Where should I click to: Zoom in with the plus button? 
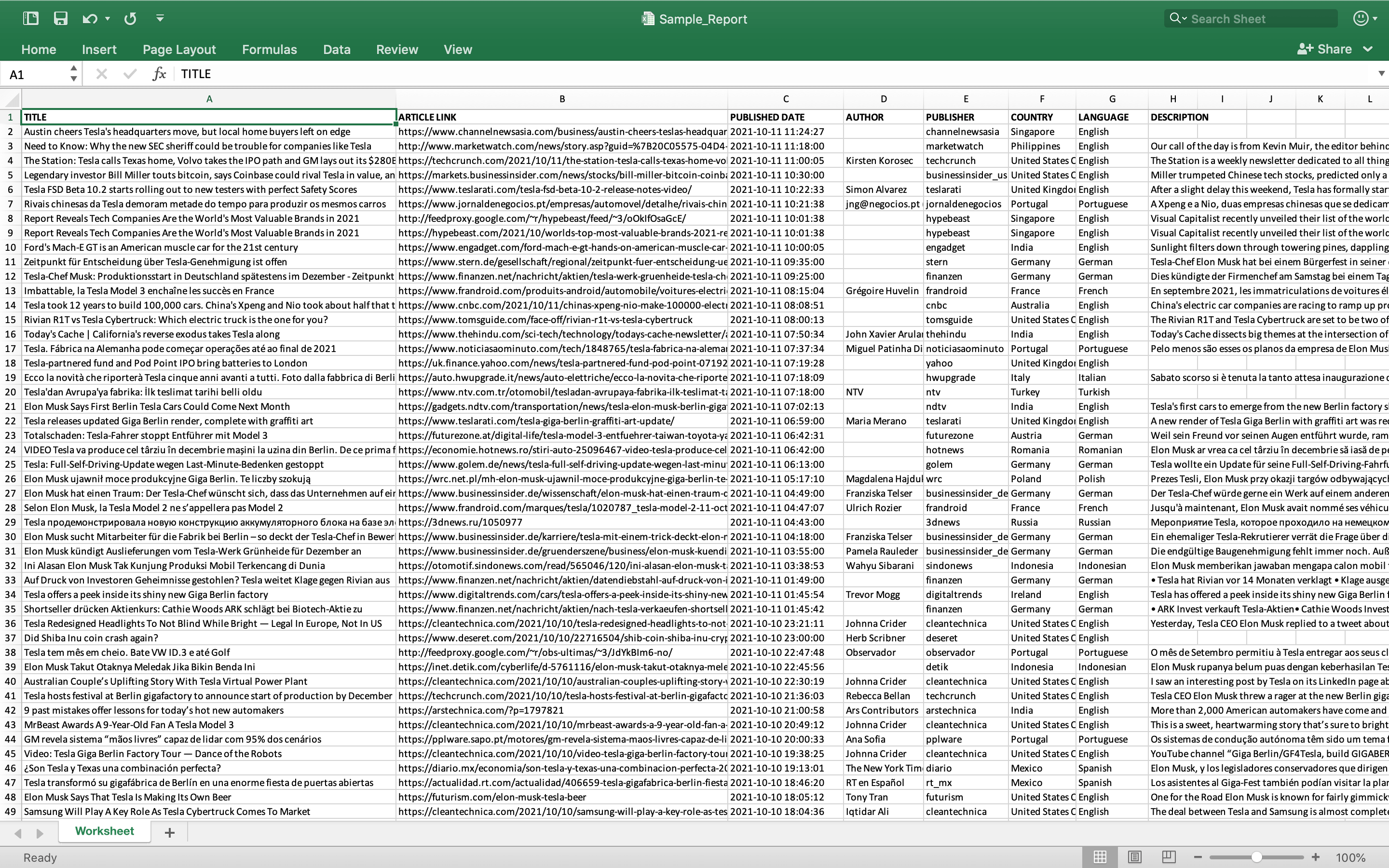(x=1316, y=857)
